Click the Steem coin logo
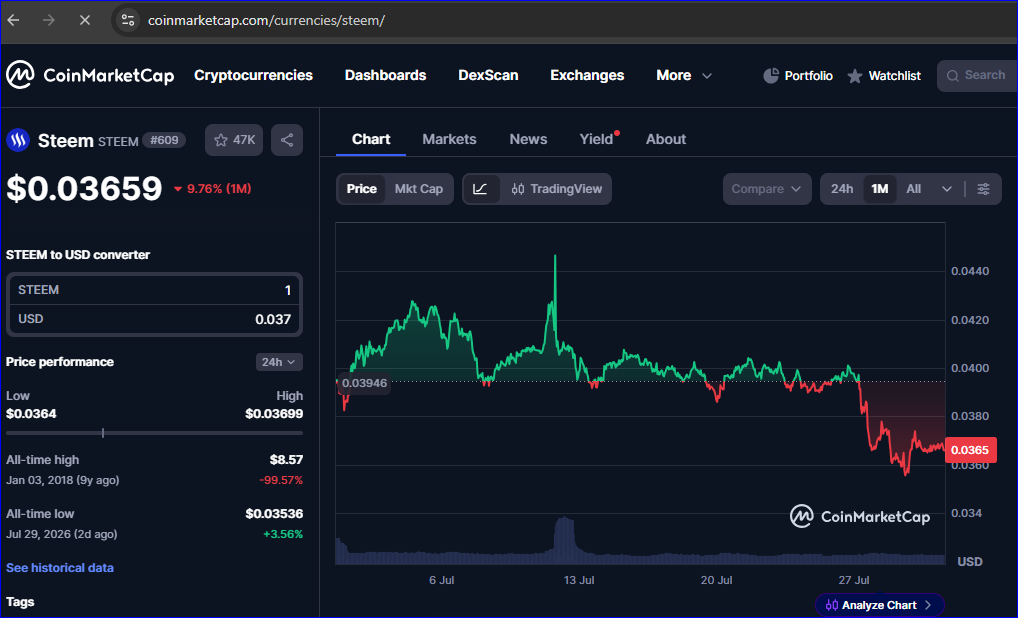Image resolution: width=1018 pixels, height=618 pixels. 18,140
